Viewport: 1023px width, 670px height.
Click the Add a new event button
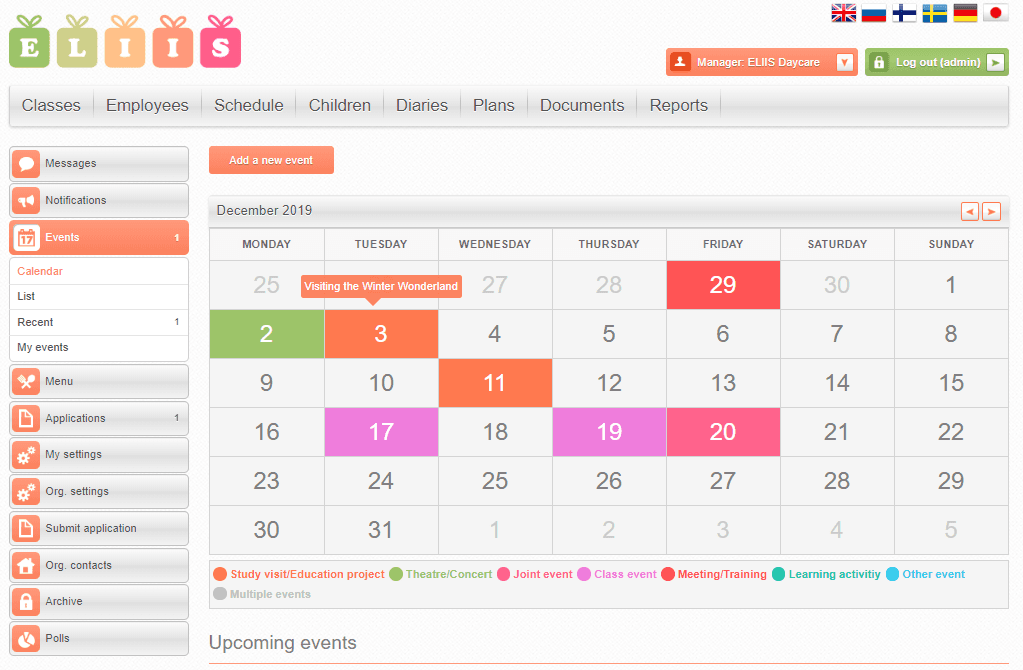click(x=271, y=160)
